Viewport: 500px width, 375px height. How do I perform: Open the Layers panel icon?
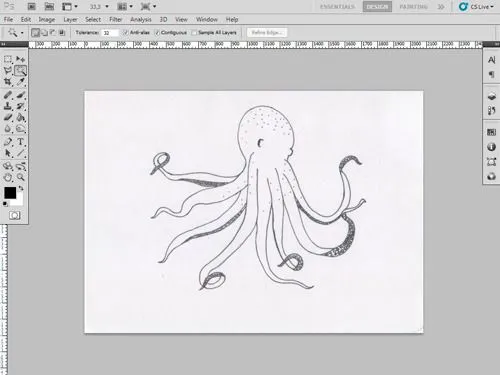[491, 97]
